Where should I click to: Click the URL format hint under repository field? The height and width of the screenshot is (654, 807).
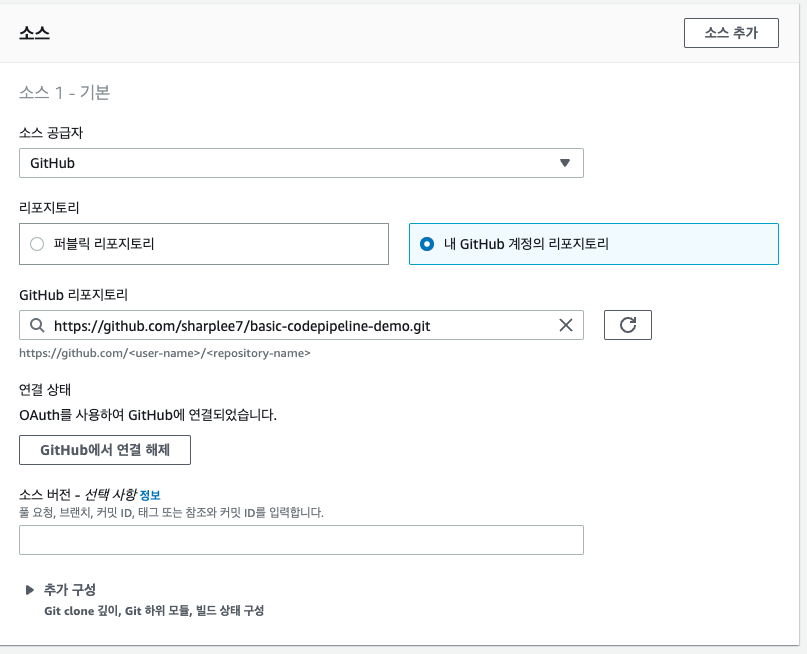(165, 353)
